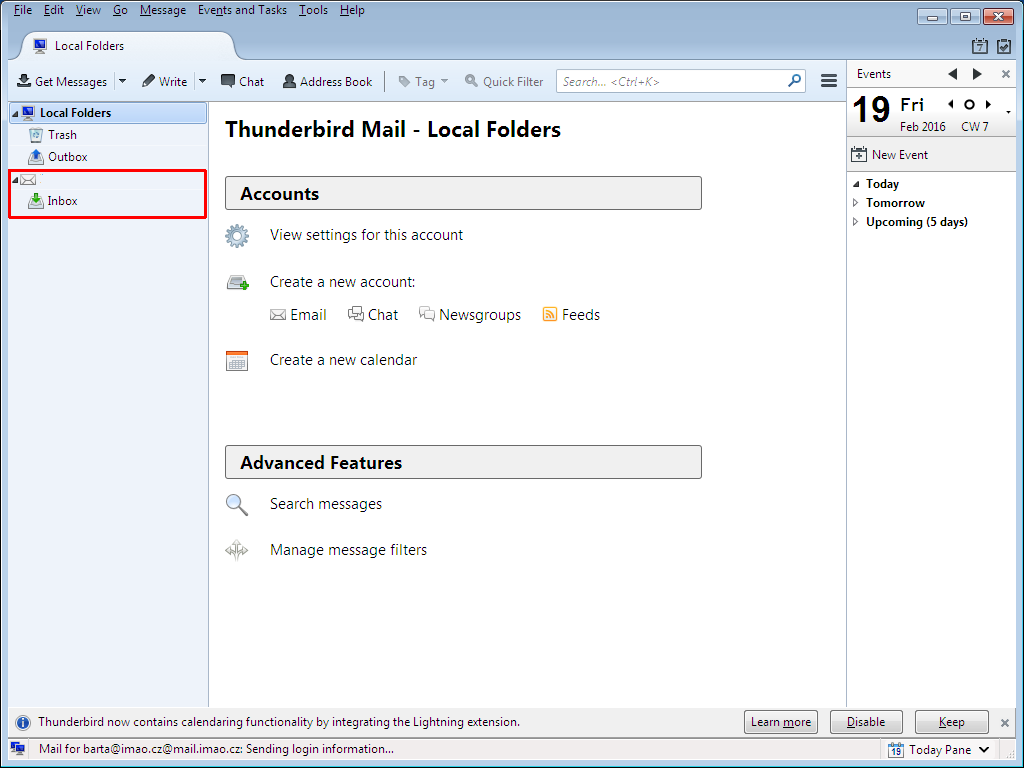Viewport: 1024px width, 768px height.
Task: Open the Calendar tab icon
Action: pos(980,46)
